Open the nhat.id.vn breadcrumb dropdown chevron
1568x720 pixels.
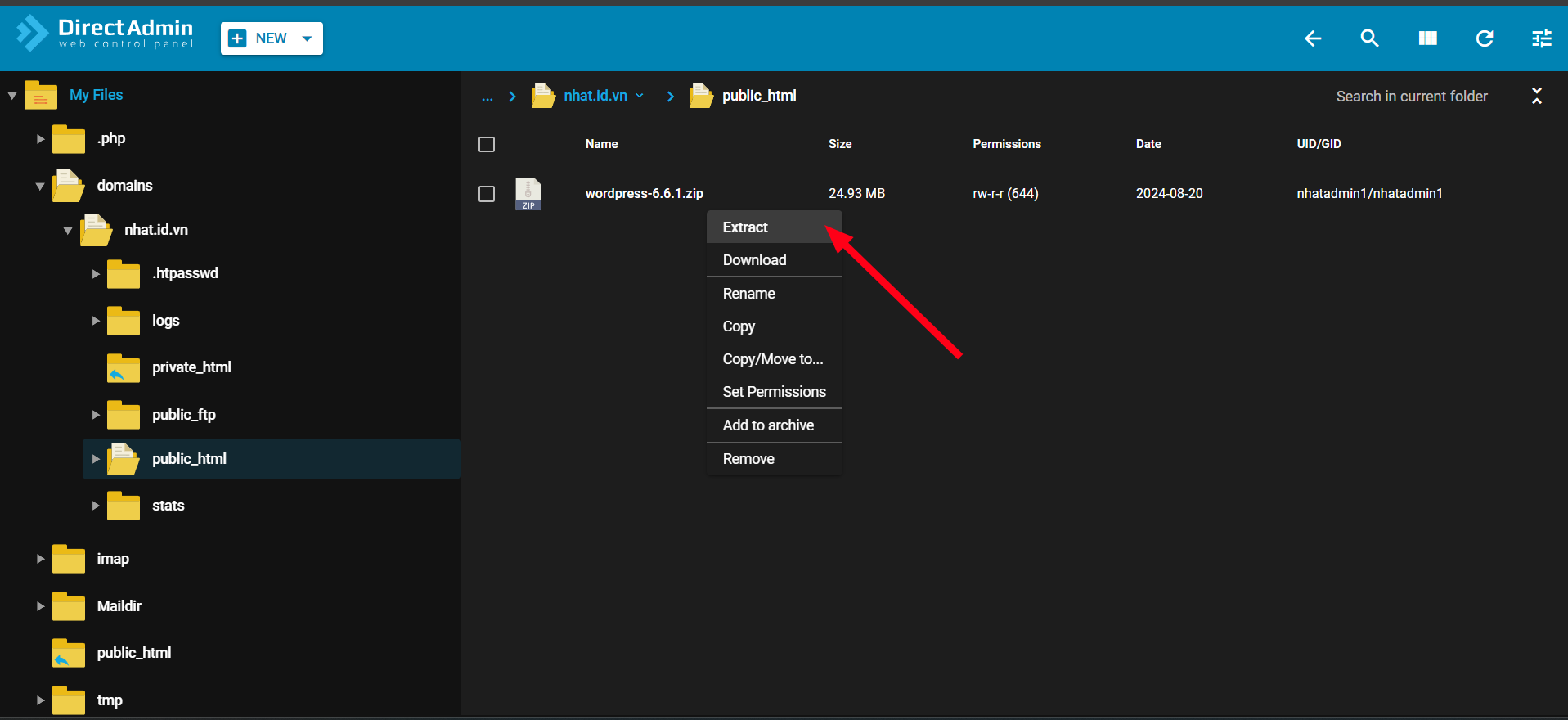point(640,96)
